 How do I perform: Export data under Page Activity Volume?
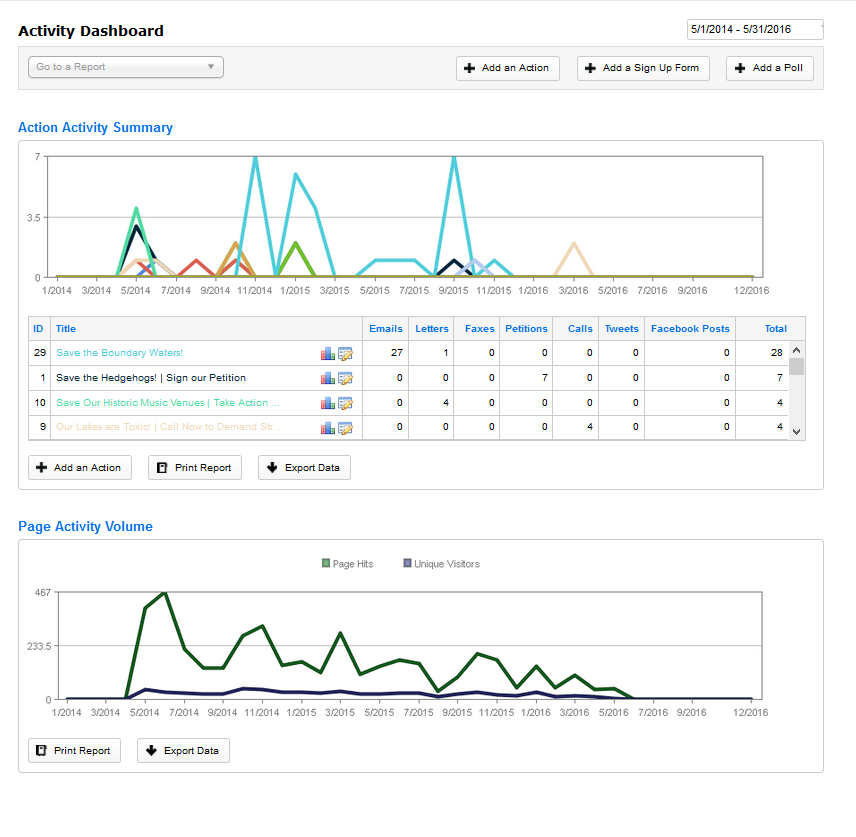pos(183,750)
